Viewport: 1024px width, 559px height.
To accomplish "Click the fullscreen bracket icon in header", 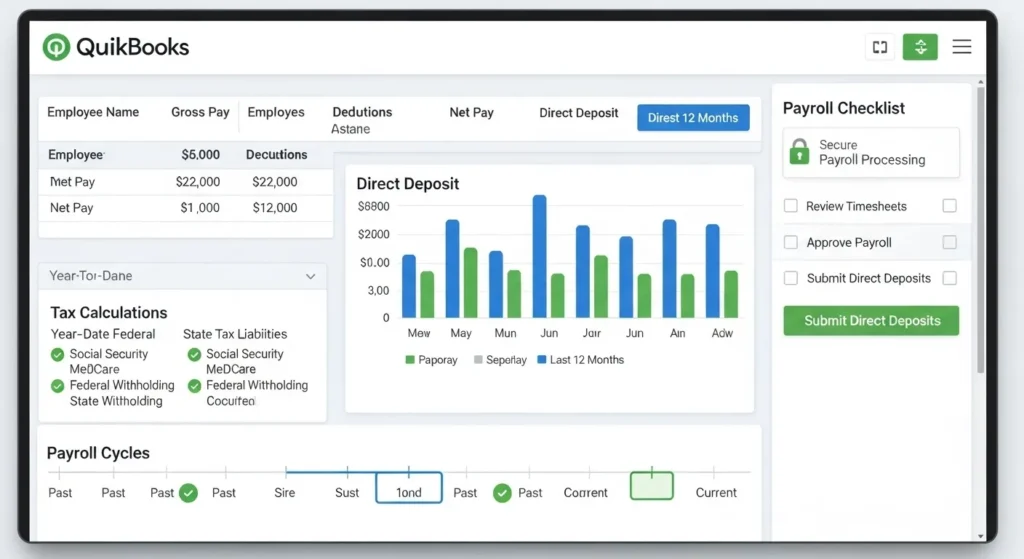I will coord(880,47).
